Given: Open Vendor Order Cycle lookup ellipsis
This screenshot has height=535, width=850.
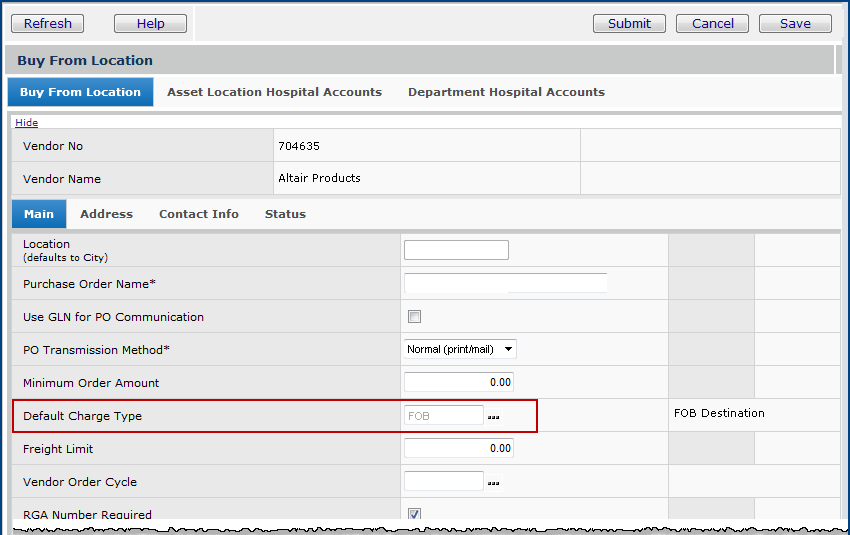Looking at the screenshot, I should tap(493, 483).
